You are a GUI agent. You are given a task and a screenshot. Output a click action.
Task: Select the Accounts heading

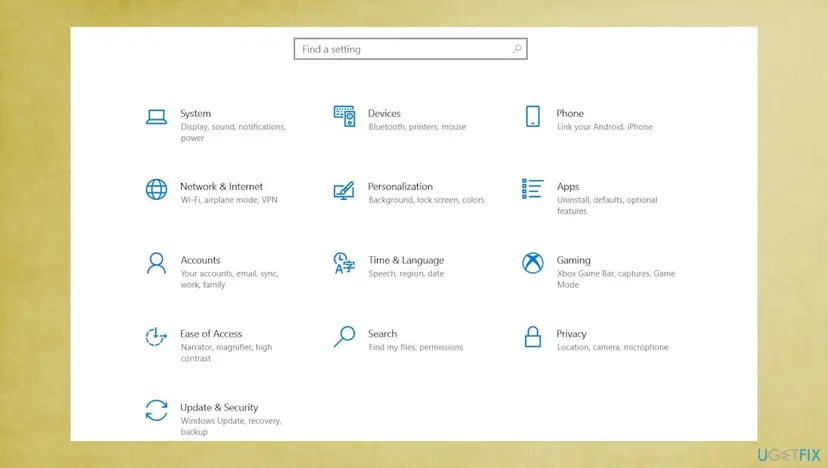(200, 260)
